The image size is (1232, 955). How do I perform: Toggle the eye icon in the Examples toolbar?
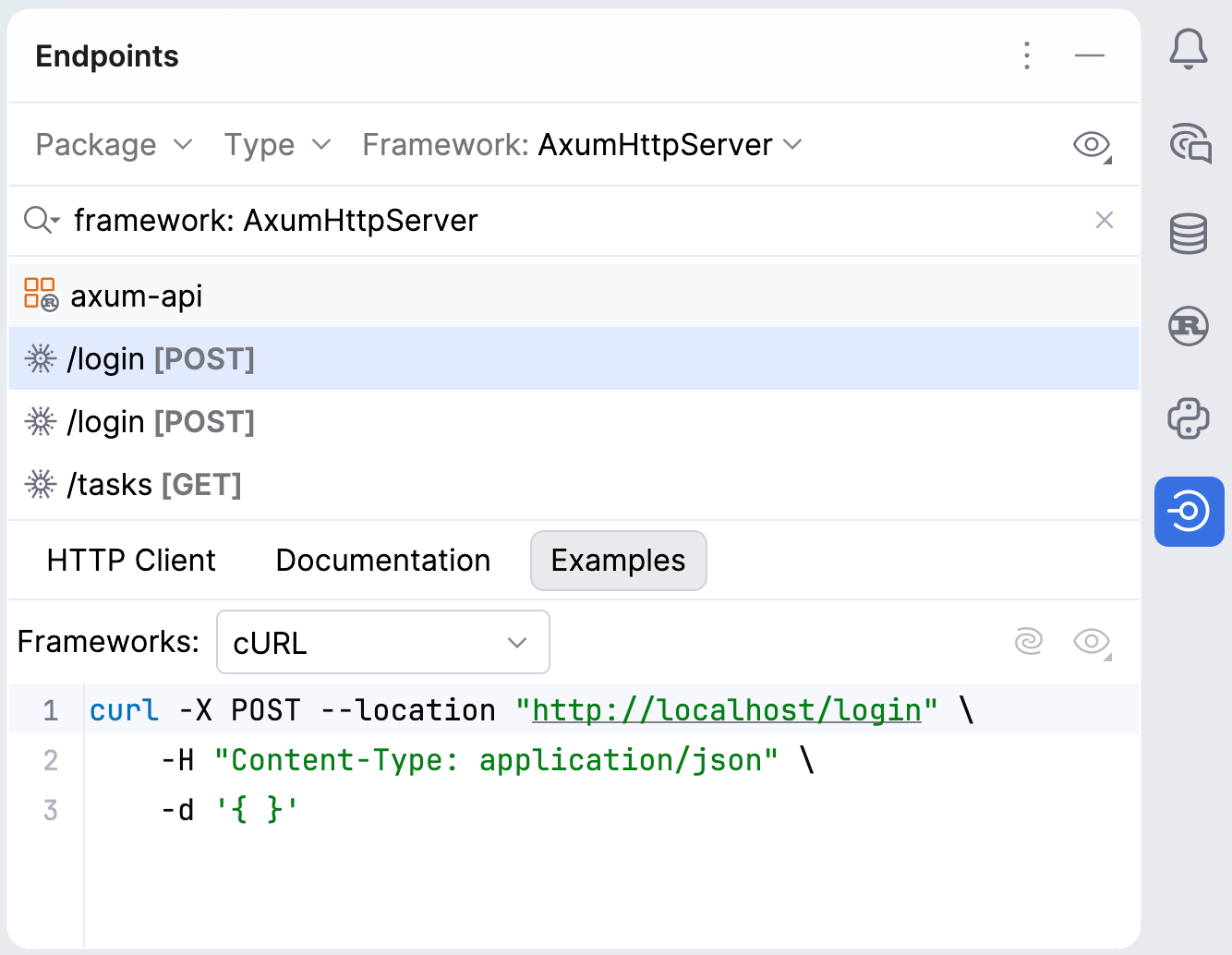[x=1092, y=641]
